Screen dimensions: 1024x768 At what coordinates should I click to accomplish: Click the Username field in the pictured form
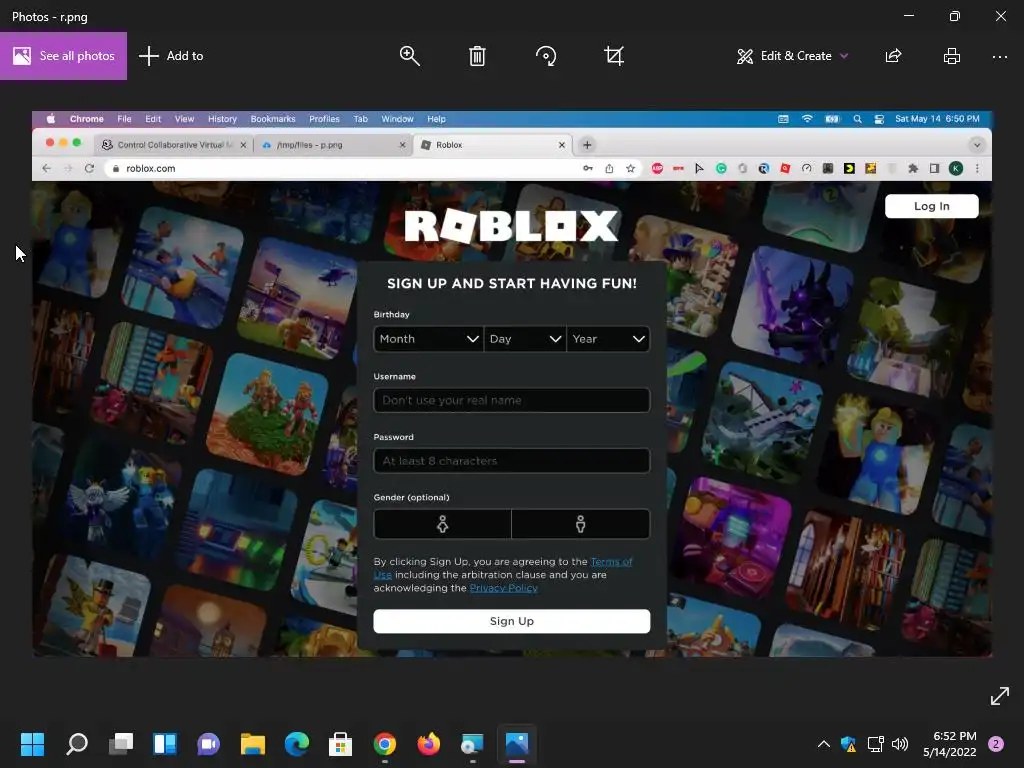click(511, 400)
